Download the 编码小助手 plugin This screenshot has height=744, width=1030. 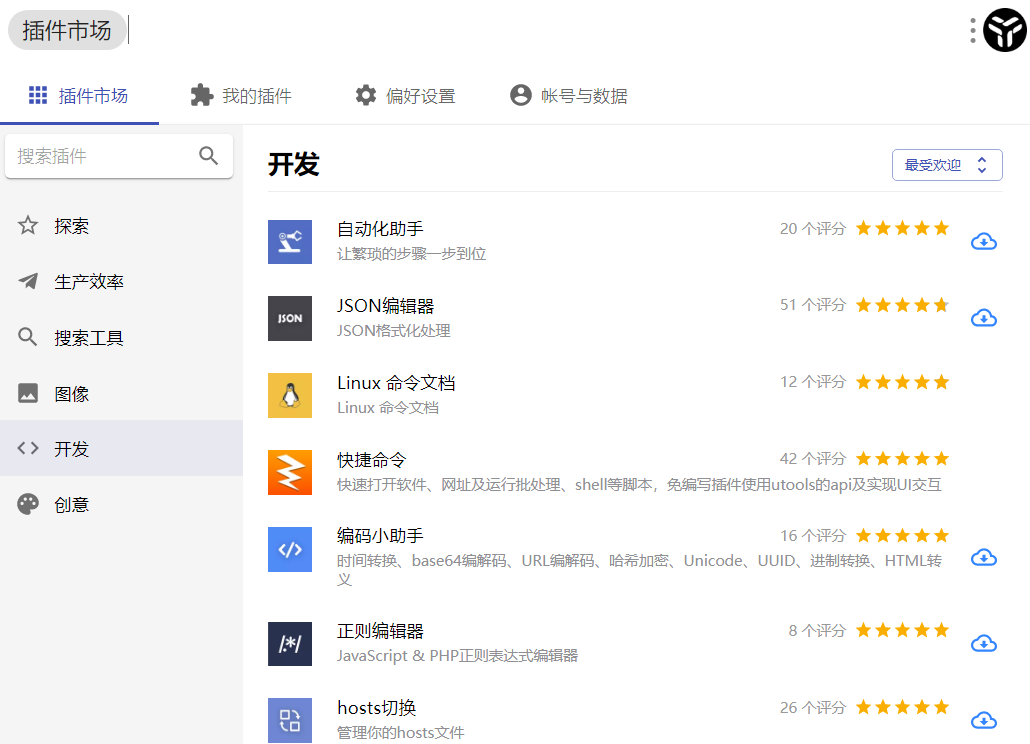pos(983,558)
